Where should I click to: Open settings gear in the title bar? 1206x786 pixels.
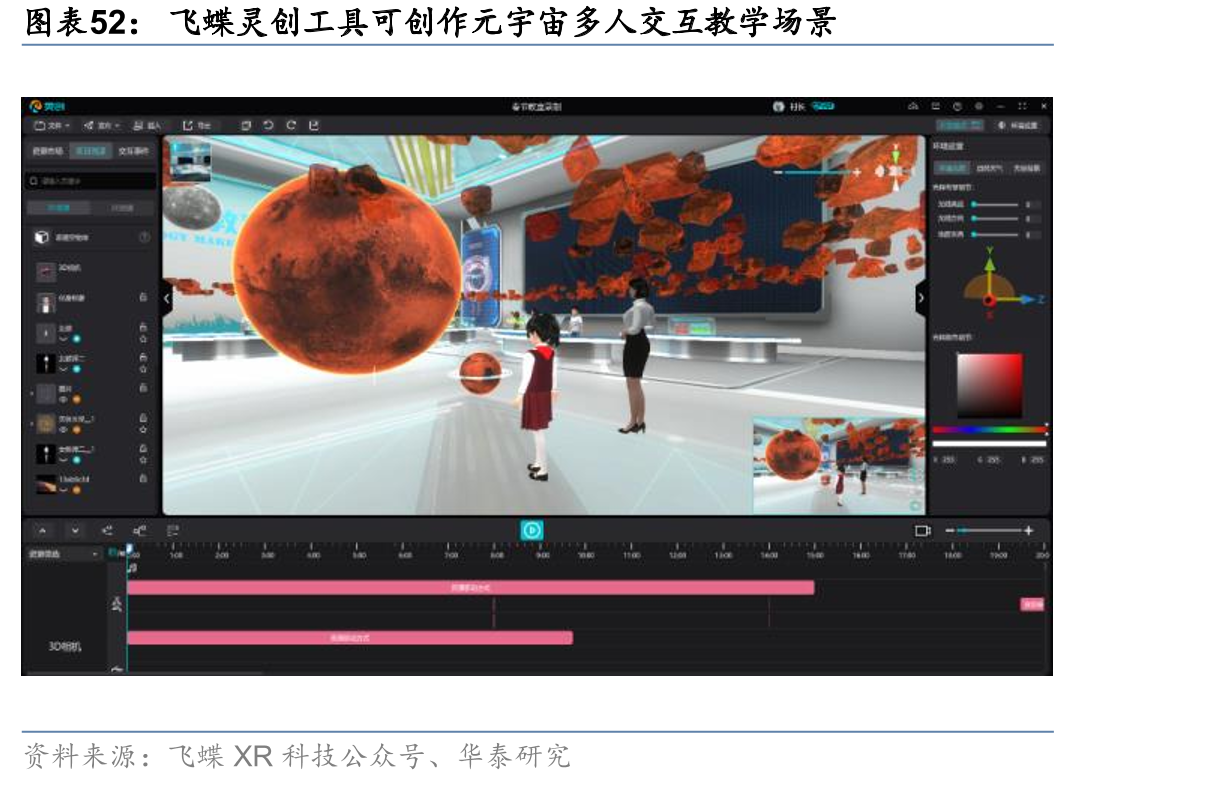979,106
